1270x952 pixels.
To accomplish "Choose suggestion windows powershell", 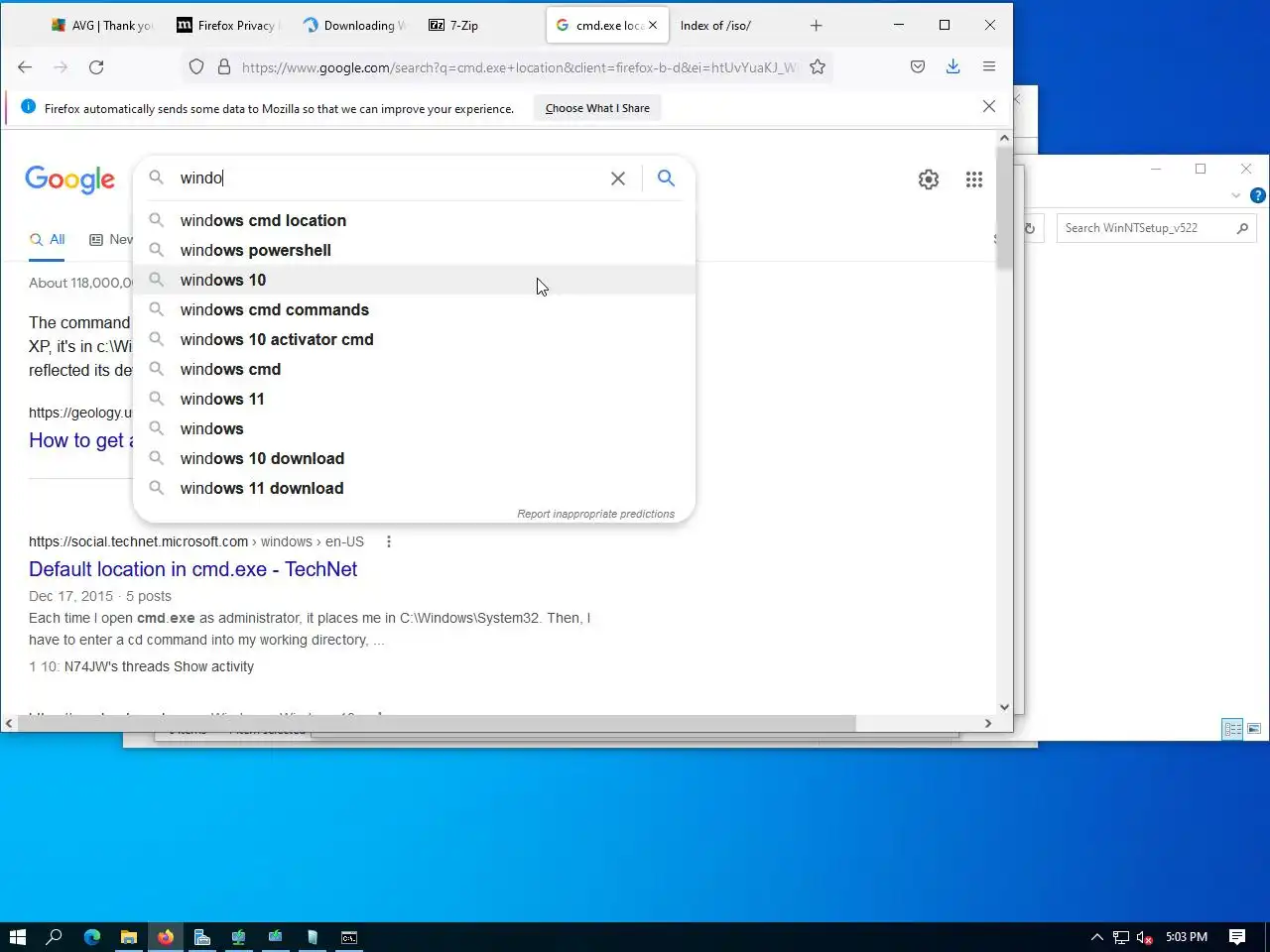I will [x=414, y=250].
